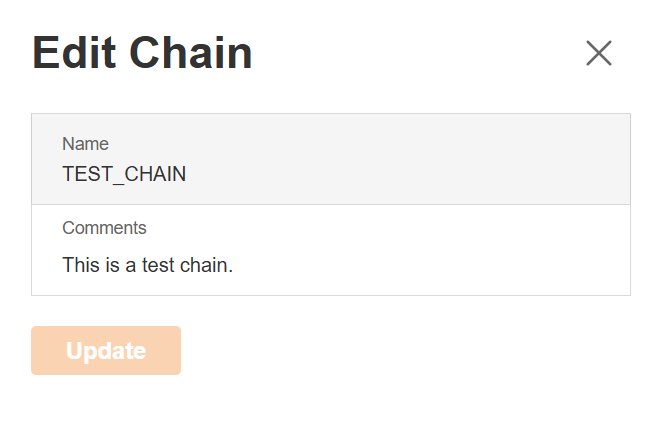Click the word 'Edit' in the title
The image size is (665, 427).
(x=73, y=53)
